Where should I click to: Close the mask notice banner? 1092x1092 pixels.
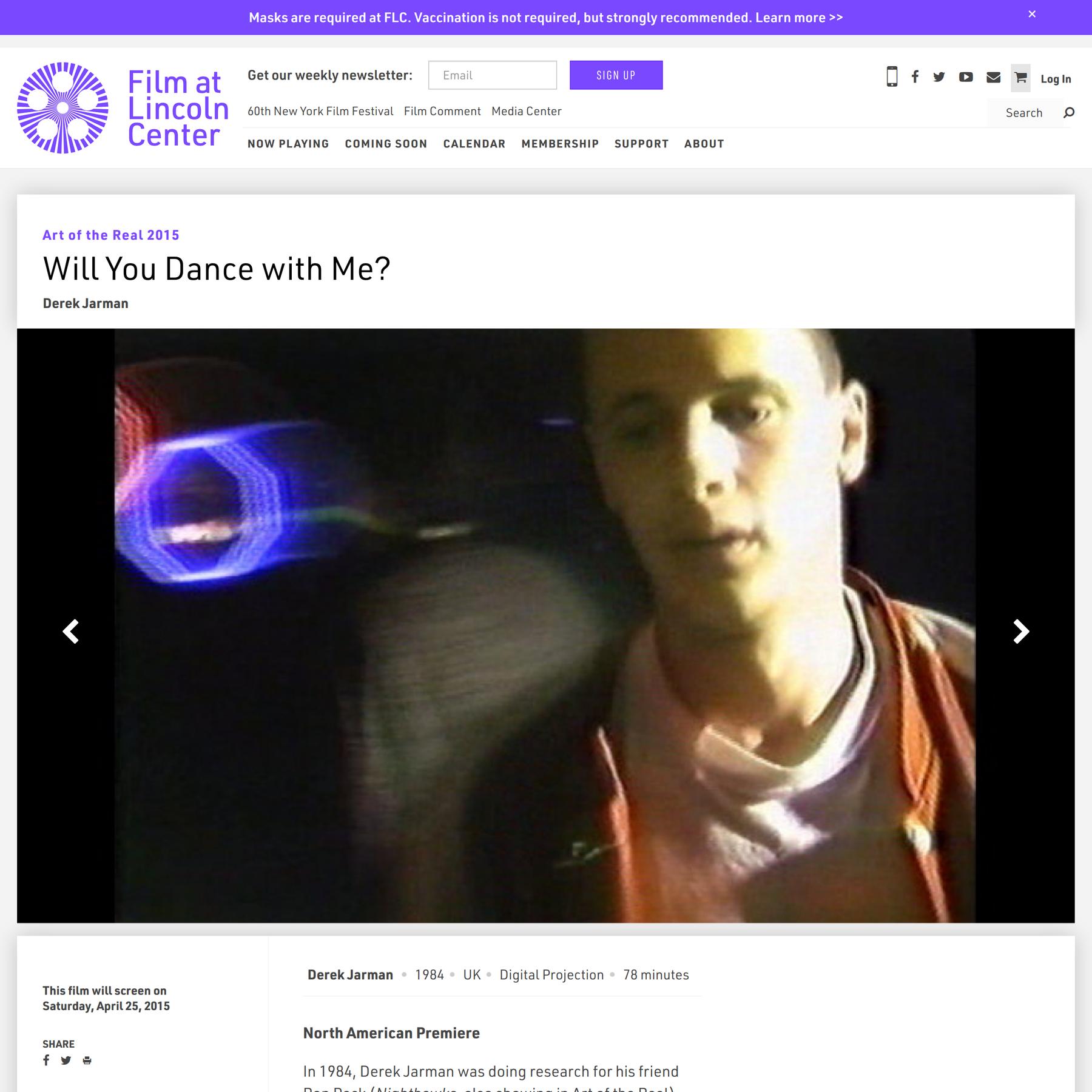(1032, 14)
